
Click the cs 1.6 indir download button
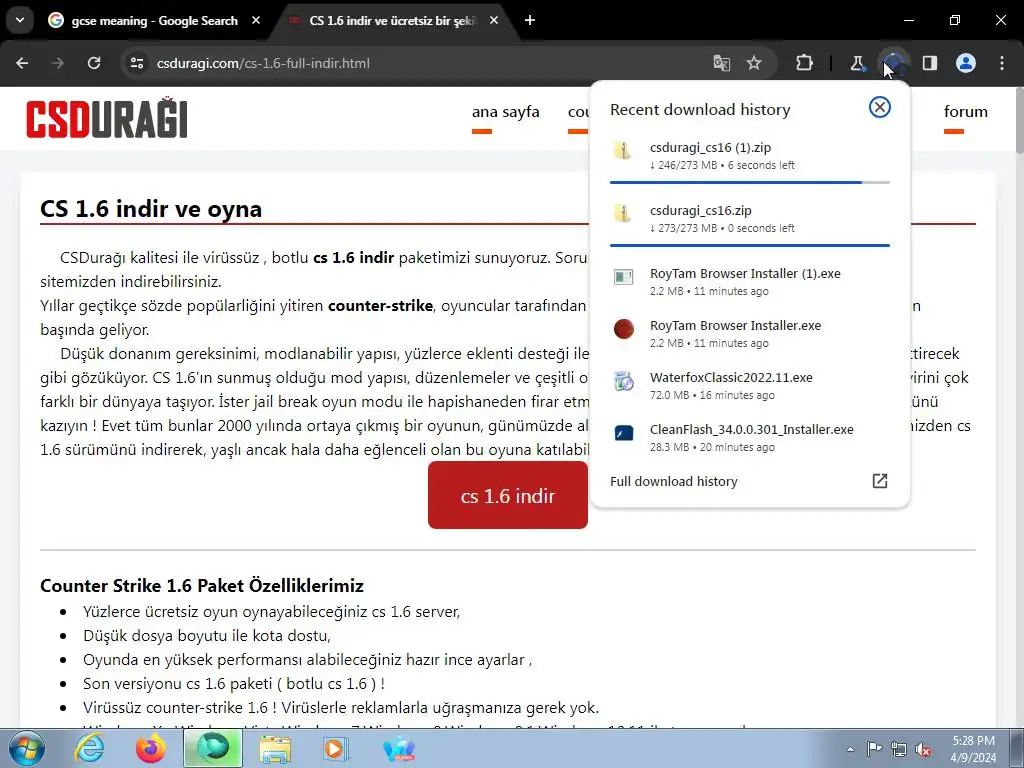[507, 495]
